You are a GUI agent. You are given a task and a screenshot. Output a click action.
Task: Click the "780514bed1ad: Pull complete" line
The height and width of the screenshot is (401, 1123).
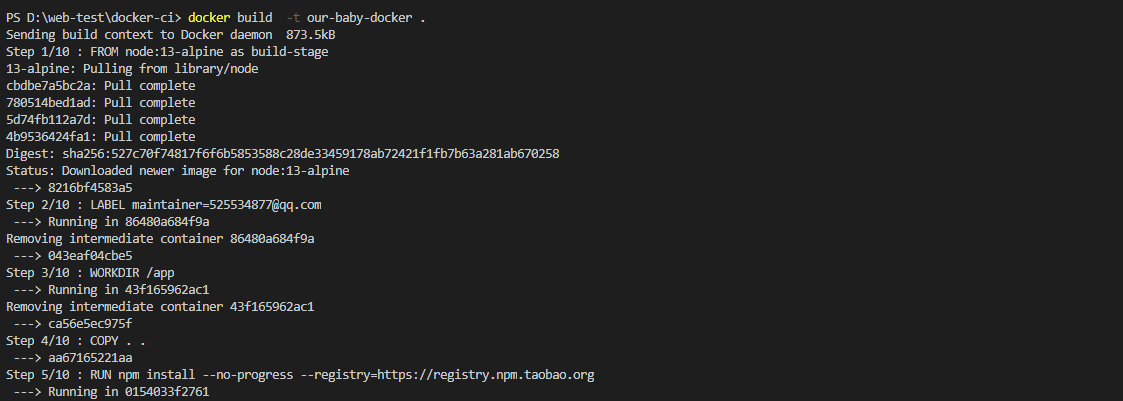(100, 103)
